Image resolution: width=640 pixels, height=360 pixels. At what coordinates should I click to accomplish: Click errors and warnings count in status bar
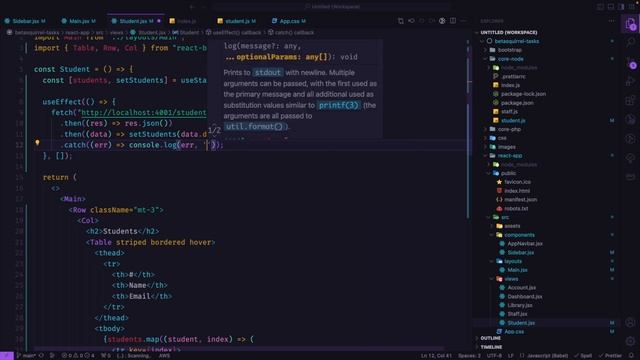click(78, 356)
